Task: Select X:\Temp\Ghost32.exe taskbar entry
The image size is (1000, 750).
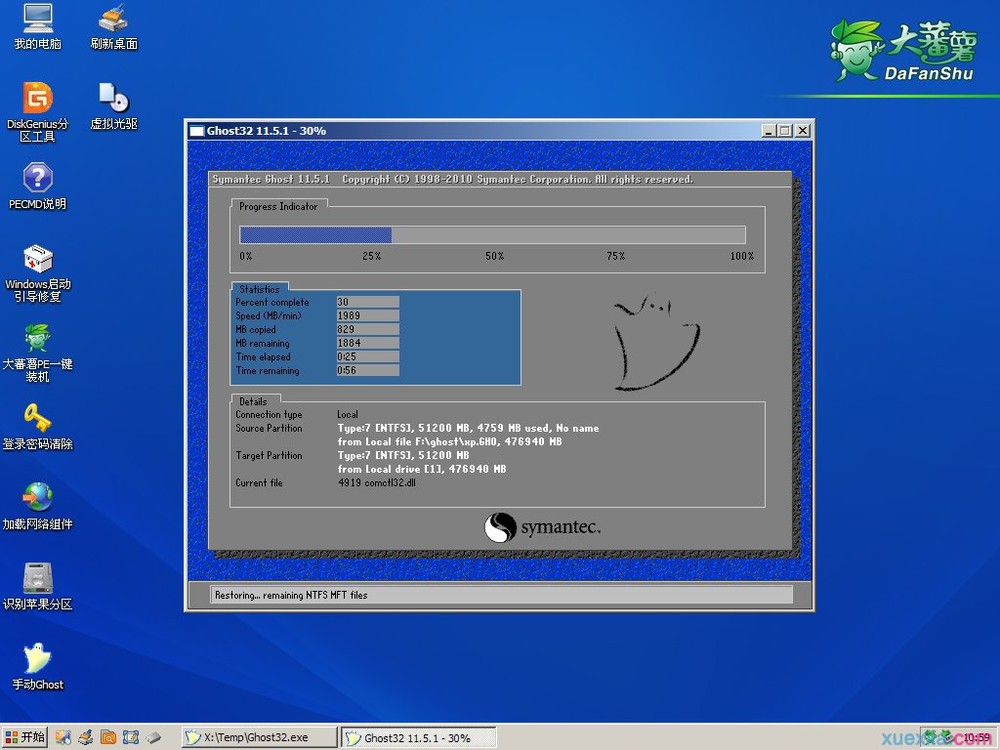Action: click(258, 737)
